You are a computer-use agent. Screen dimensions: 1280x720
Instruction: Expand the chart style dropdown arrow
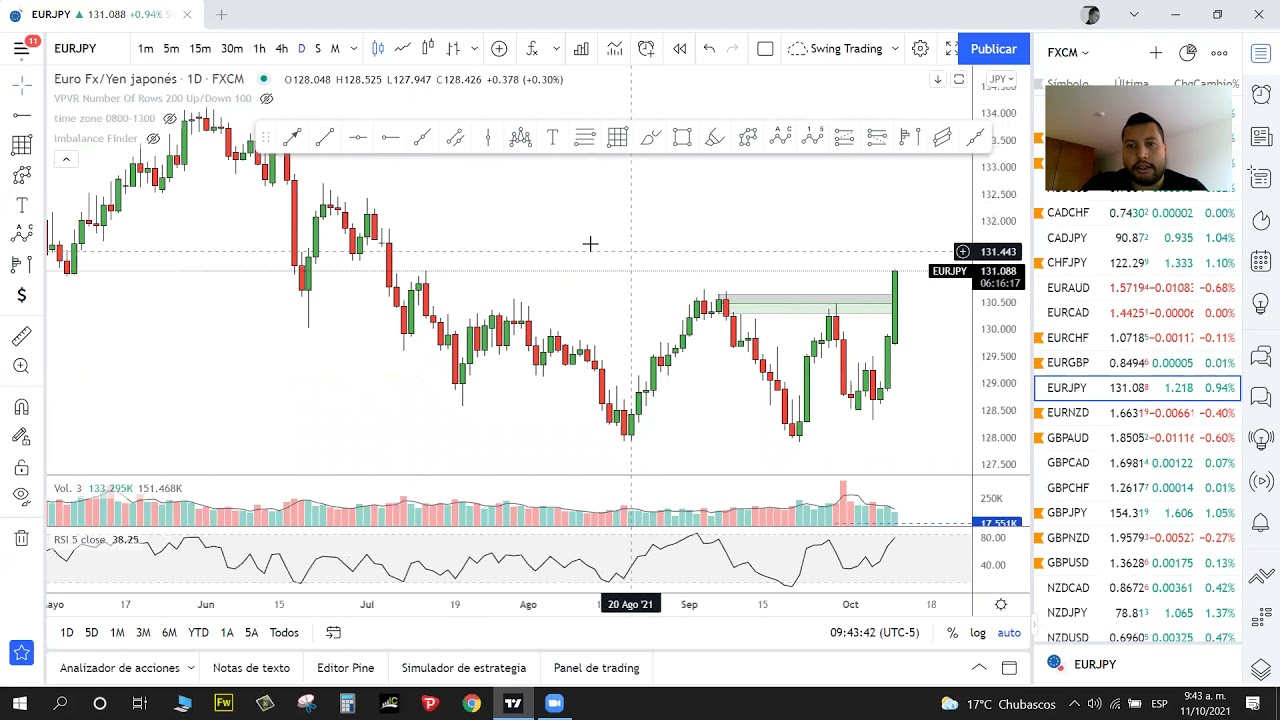474,49
